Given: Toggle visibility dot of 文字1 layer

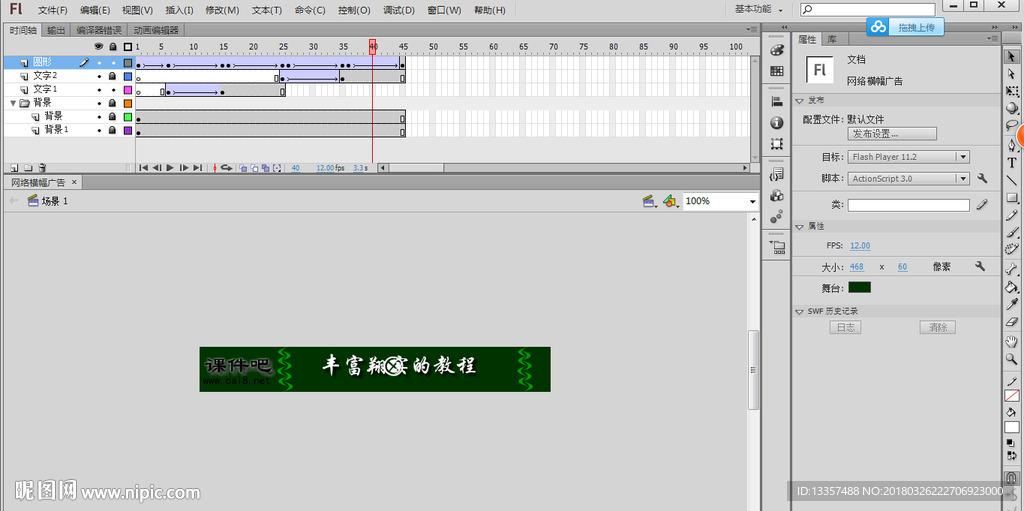Looking at the screenshot, I should 99,90.
